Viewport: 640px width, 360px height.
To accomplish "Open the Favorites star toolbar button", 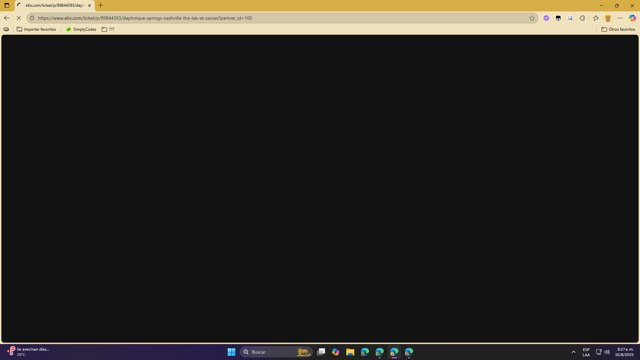I will pyautogui.click(x=596, y=18).
